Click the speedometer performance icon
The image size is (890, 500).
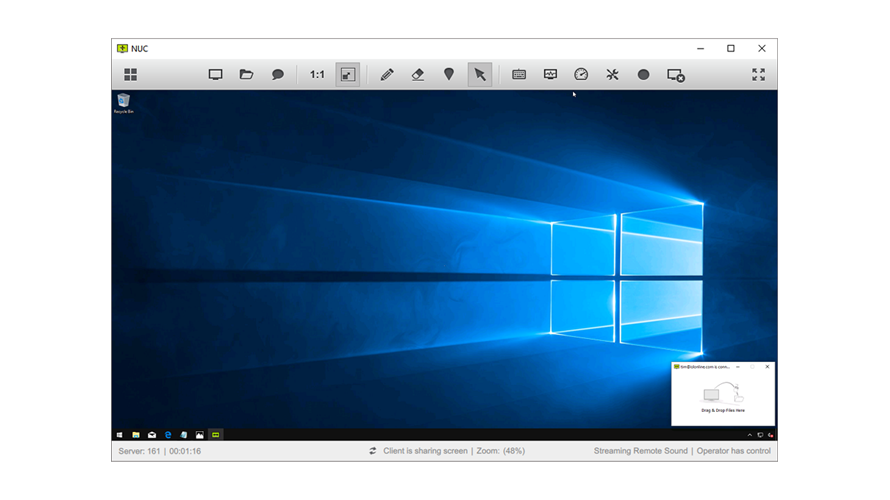[581, 75]
